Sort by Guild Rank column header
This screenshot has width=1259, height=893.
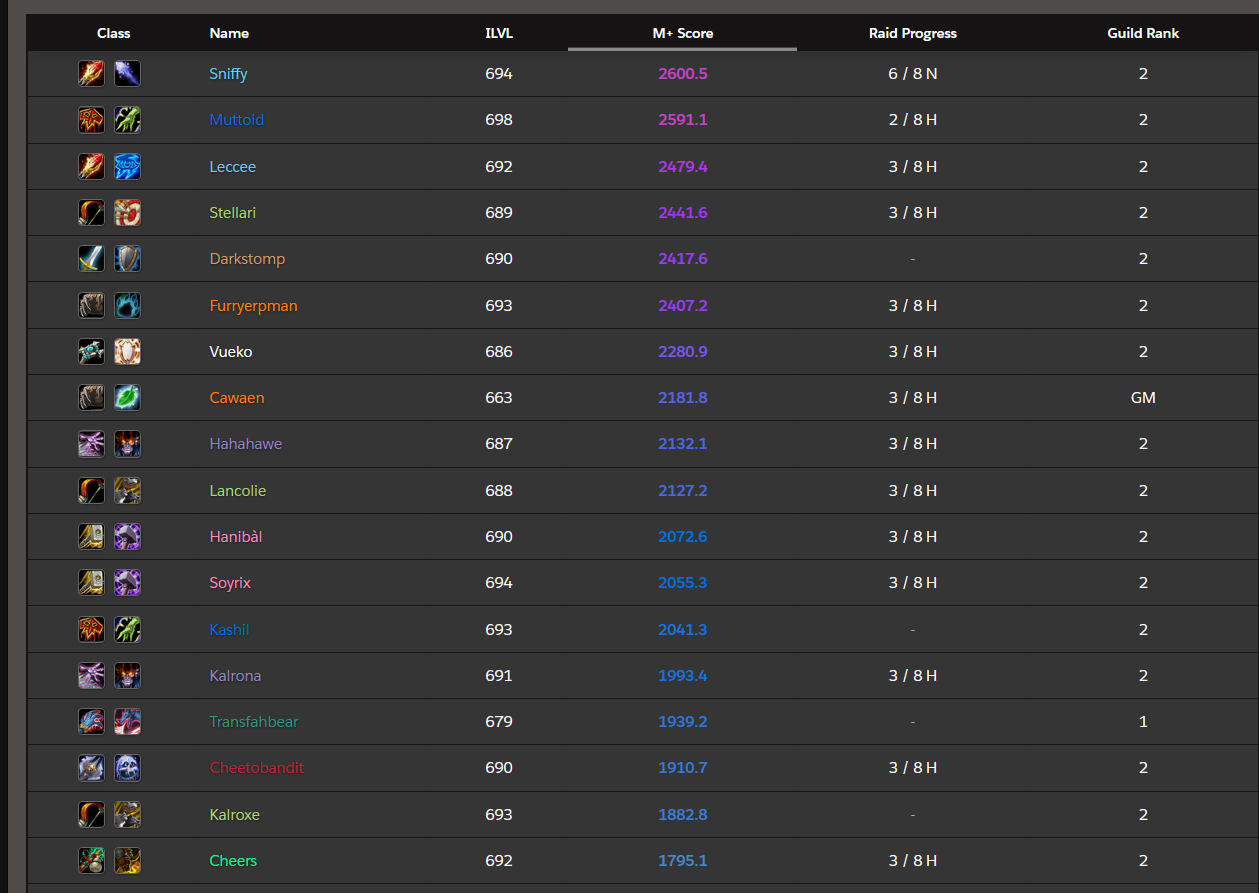point(1143,33)
